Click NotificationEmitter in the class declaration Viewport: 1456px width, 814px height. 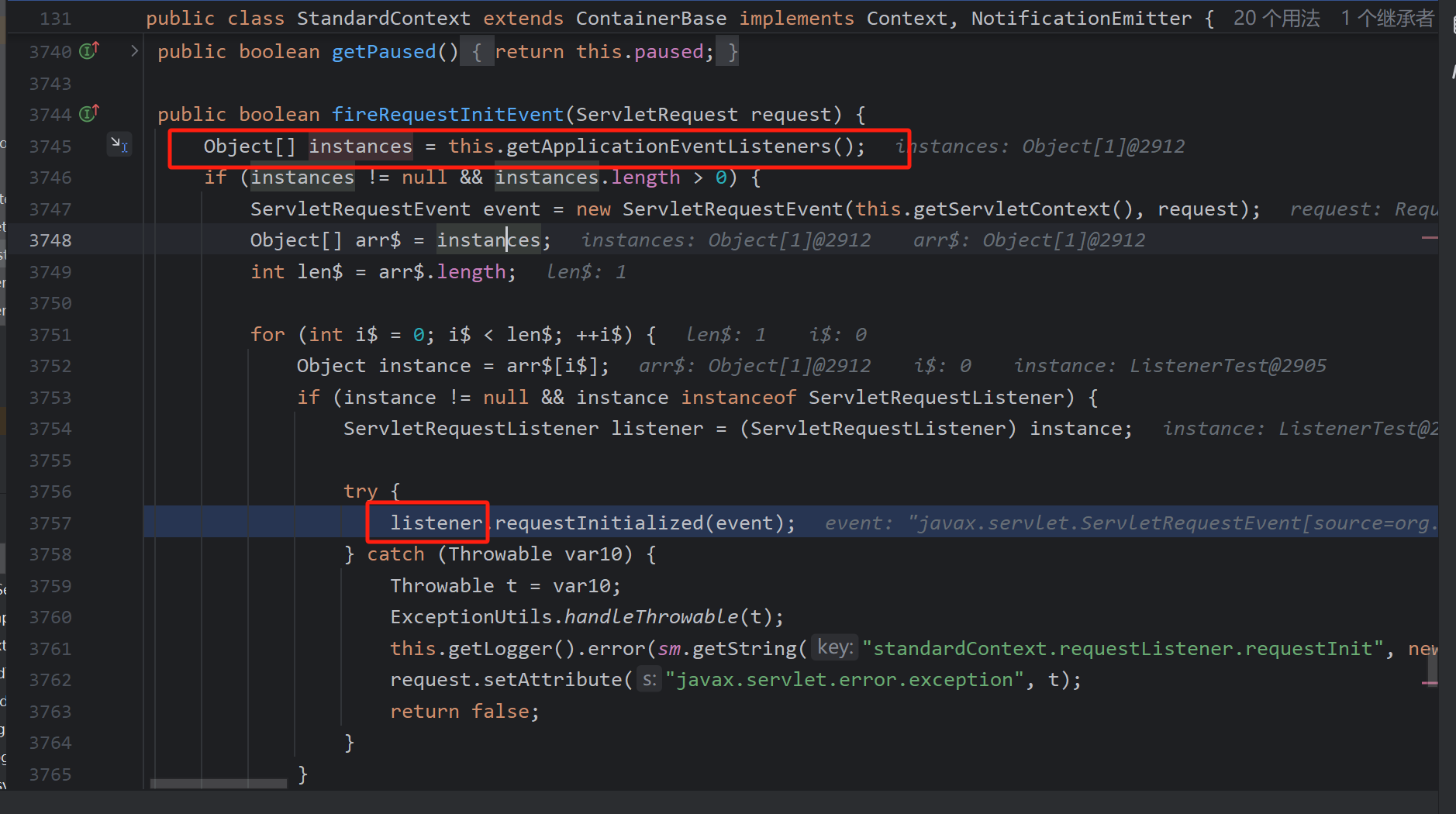point(1082,19)
